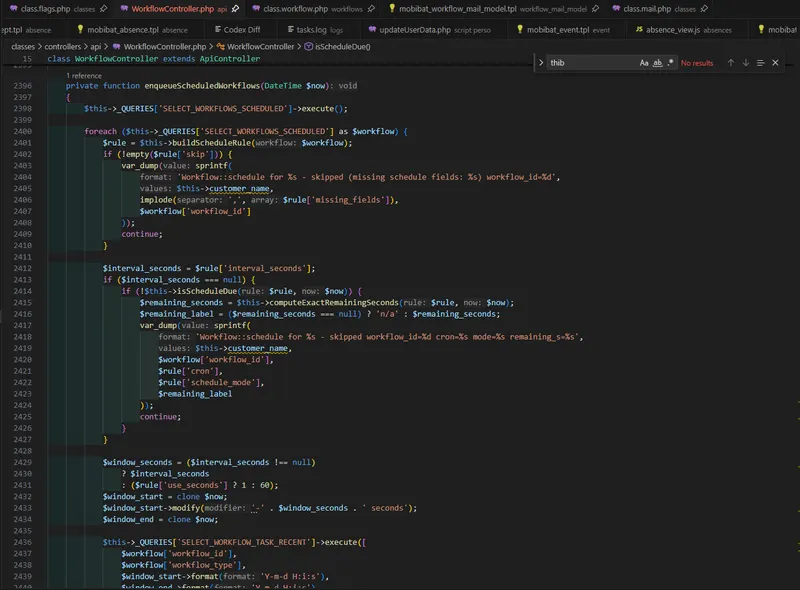Unpin the class.workflow.php tab
800x590 pixels.
[x=371, y=9]
